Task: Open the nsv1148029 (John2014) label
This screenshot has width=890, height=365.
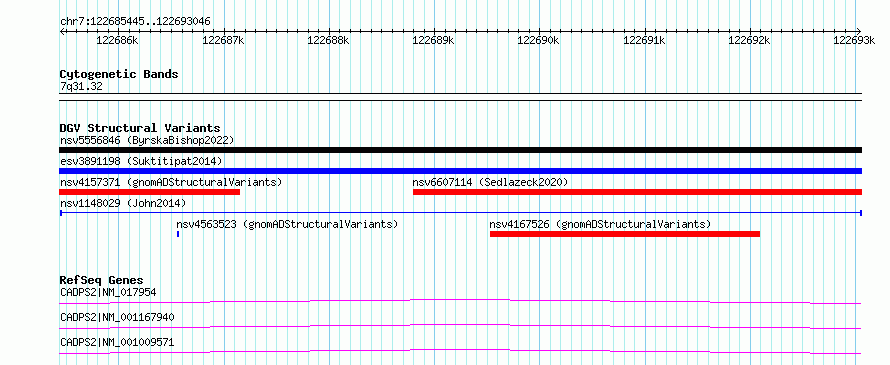Action: pos(123,203)
